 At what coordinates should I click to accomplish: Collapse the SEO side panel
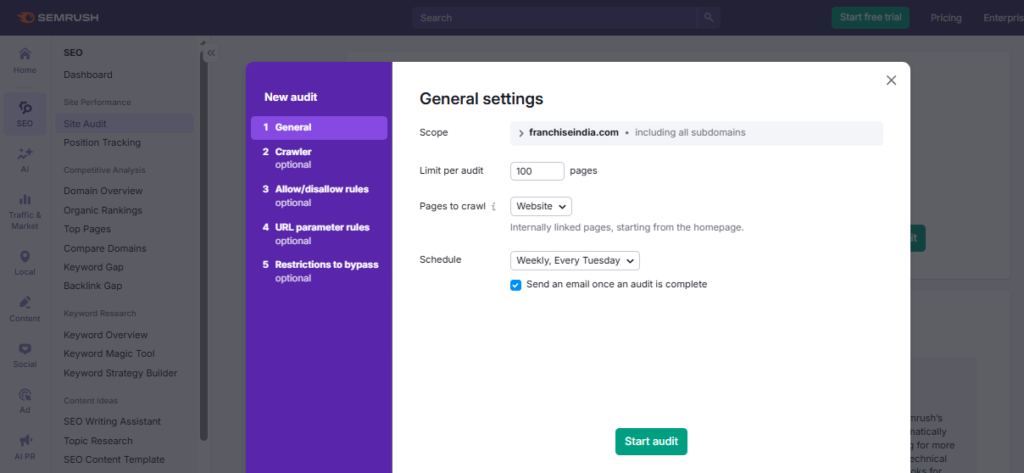pyautogui.click(x=211, y=54)
